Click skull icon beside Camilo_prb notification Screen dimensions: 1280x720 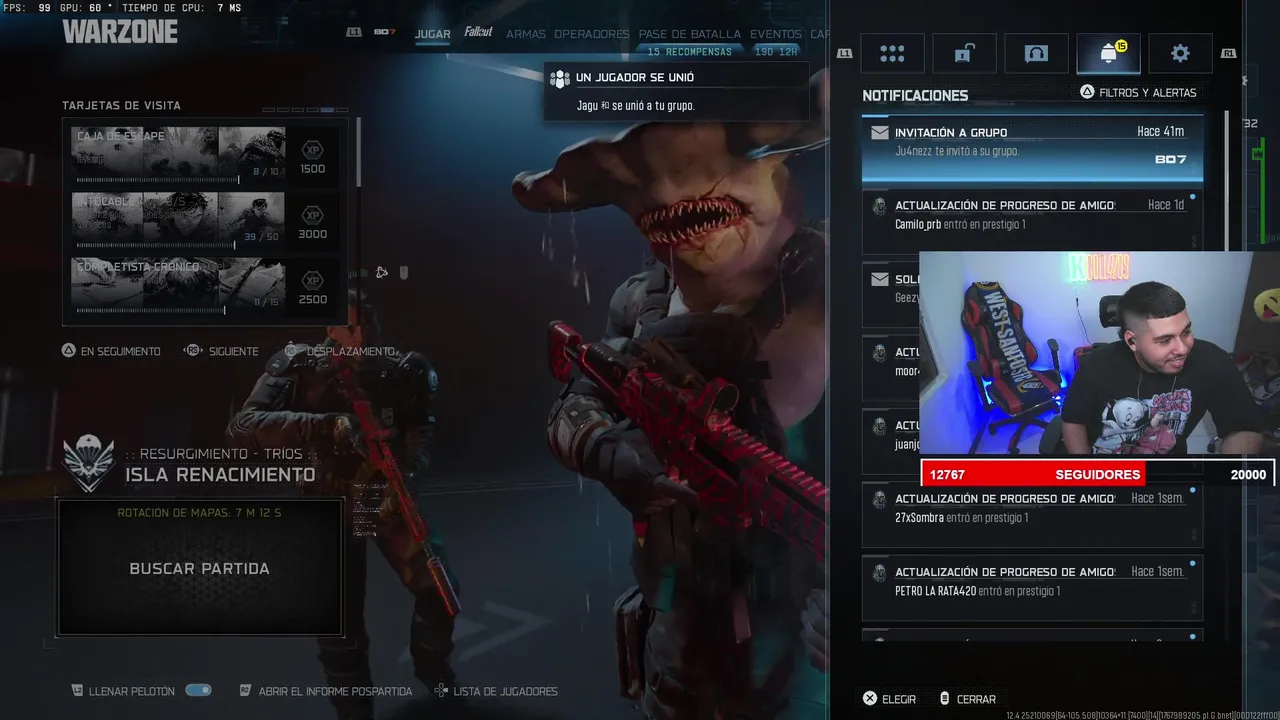[879, 207]
